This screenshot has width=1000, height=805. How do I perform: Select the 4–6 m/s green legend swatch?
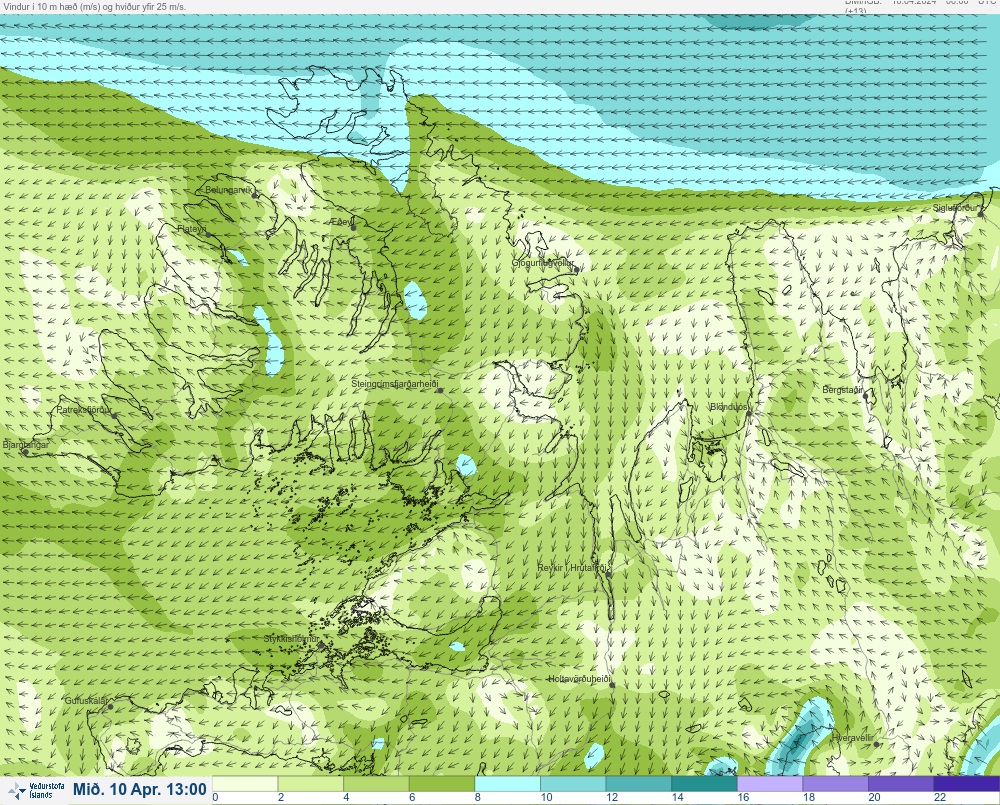coord(376,783)
